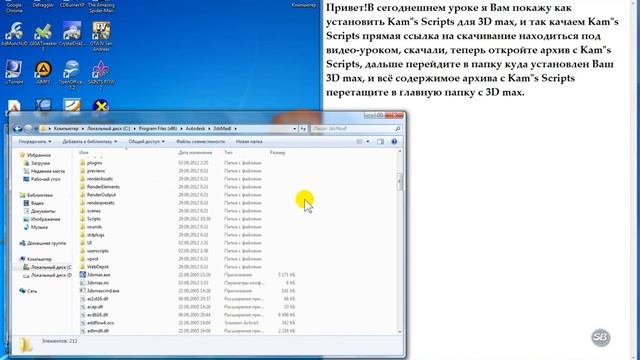This screenshot has width=640, height=360.
Task: Sort by the Тип (Type) column header
Action: pyautogui.click(x=228, y=153)
